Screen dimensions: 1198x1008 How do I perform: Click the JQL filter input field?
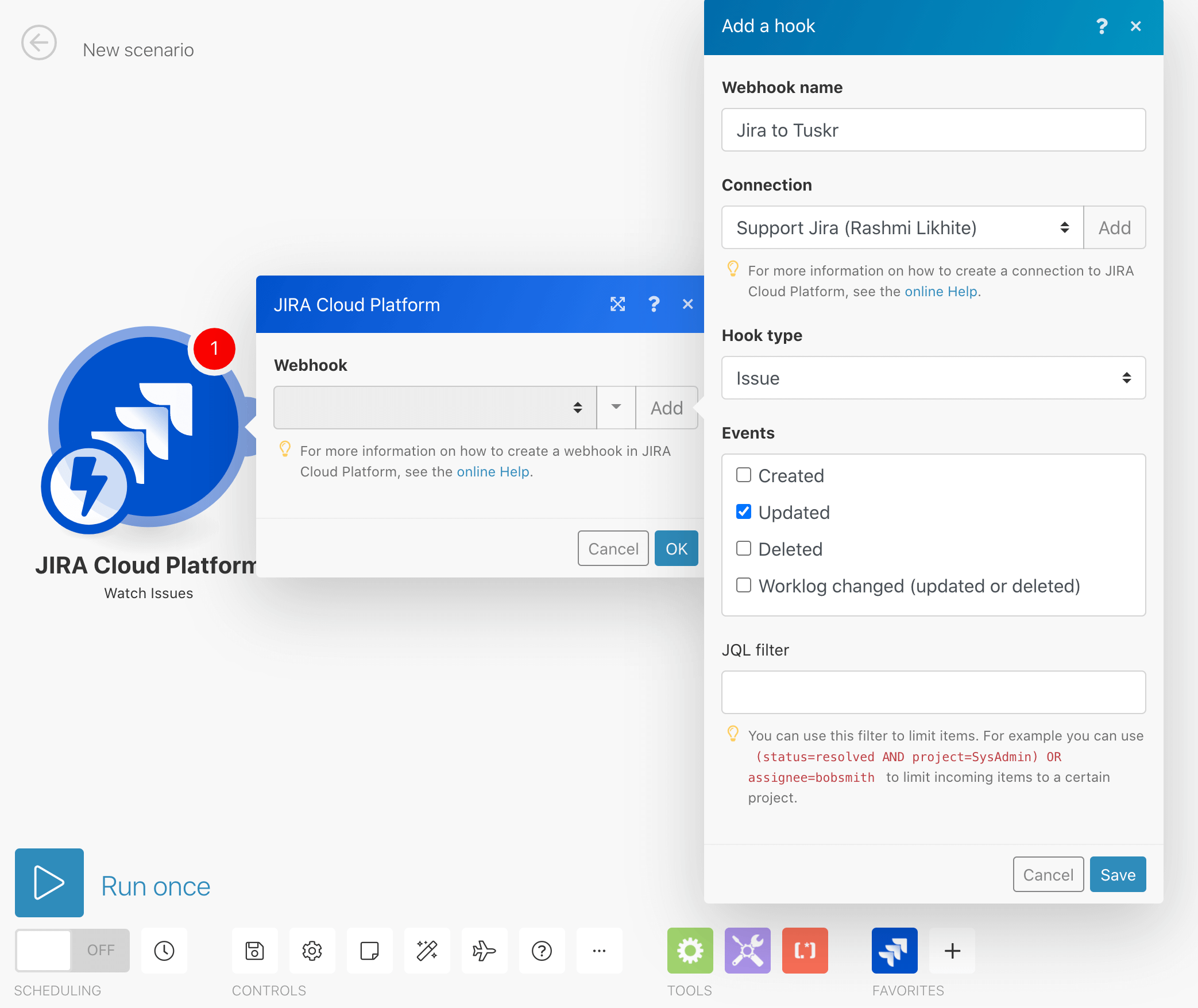point(933,692)
